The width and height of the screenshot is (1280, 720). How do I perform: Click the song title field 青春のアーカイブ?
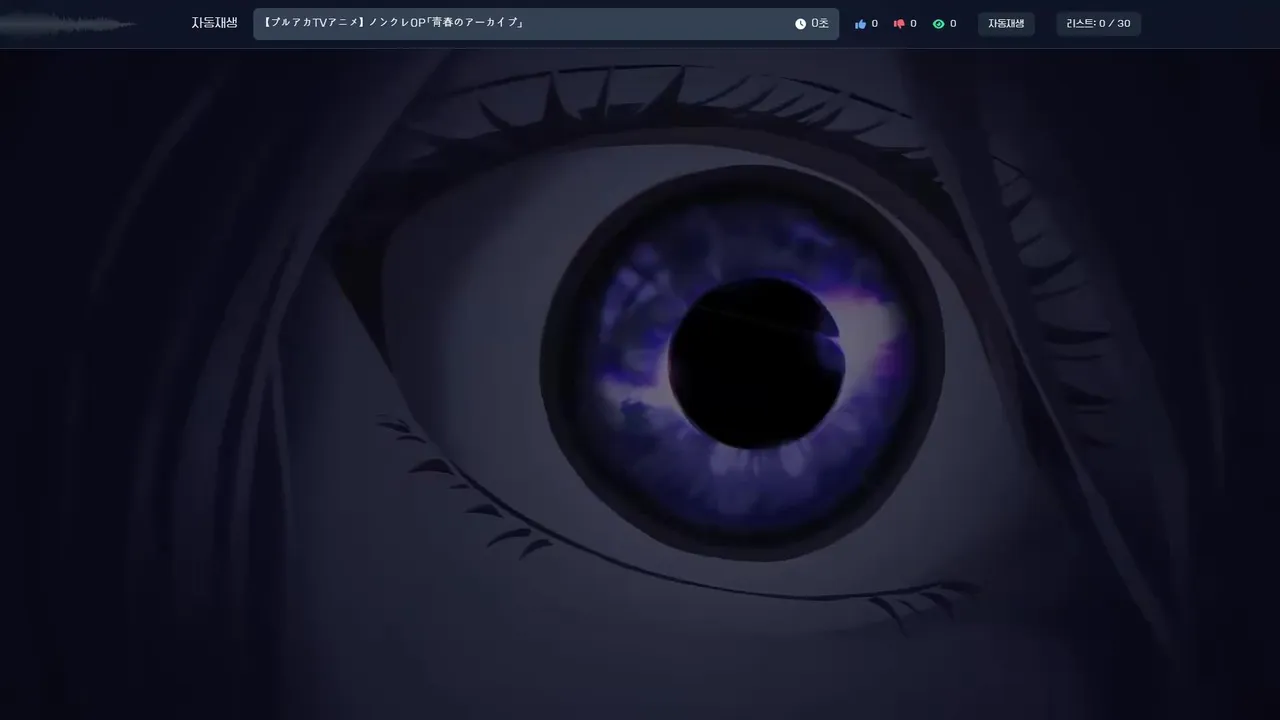click(546, 24)
